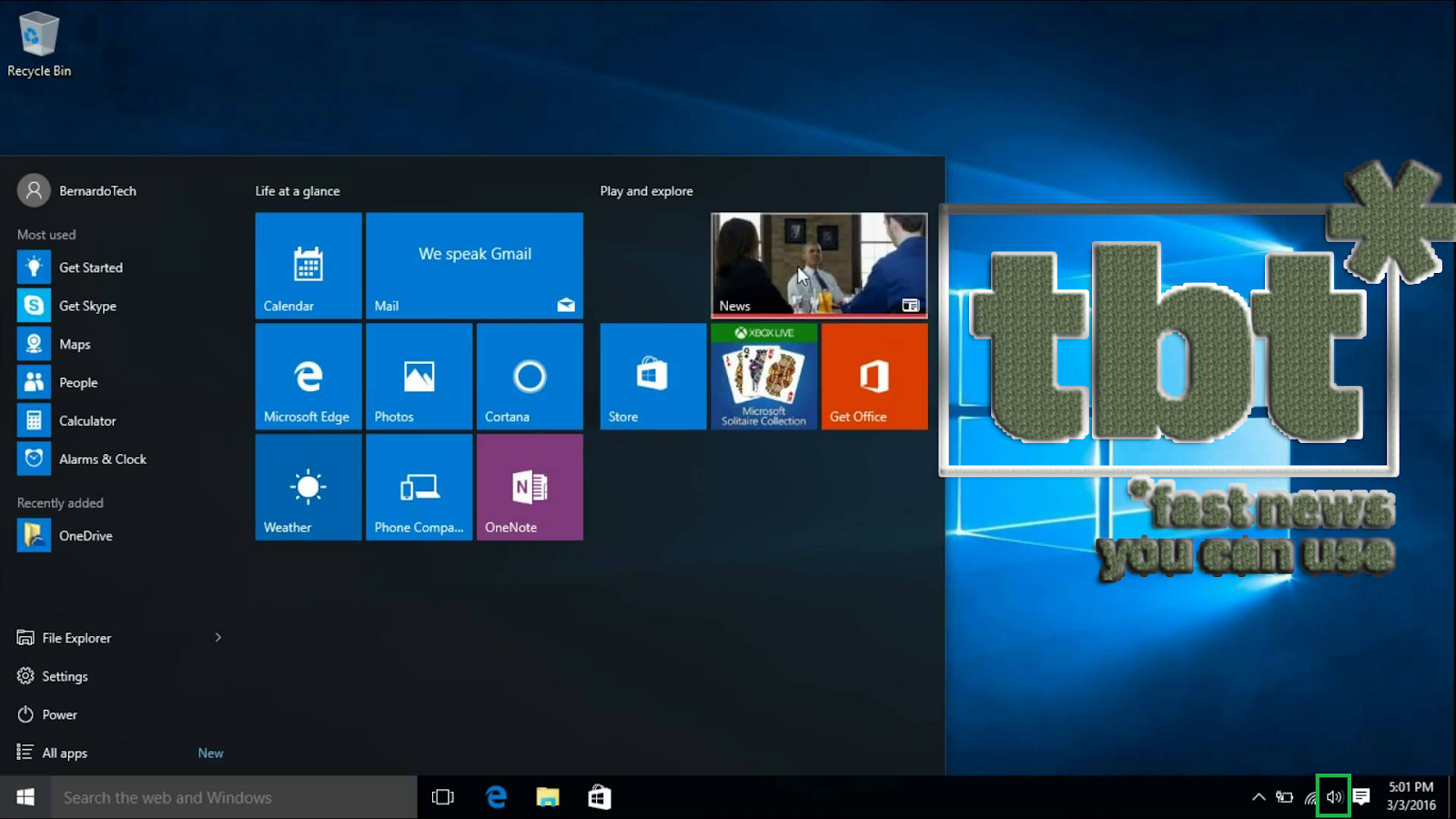Click the Most used heading
Screen dimensions: 1456x819
(46, 235)
